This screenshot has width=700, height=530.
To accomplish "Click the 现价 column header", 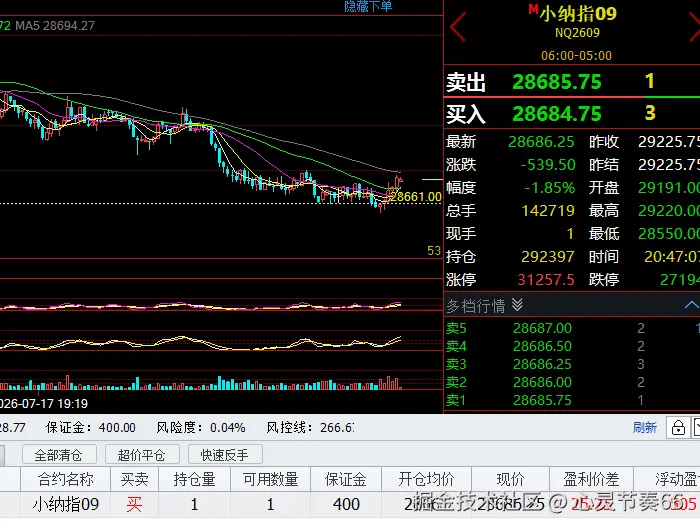I will (510, 479).
